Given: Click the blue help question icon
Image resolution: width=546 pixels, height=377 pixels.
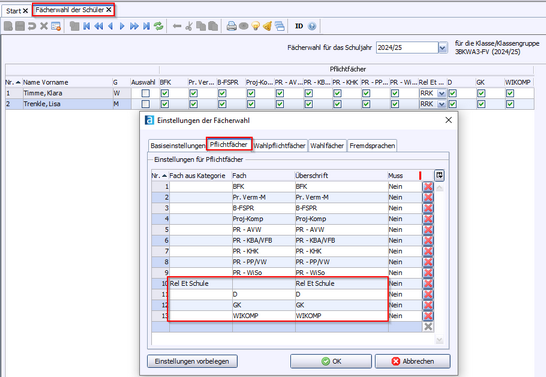Looking at the screenshot, I should pos(312,26).
